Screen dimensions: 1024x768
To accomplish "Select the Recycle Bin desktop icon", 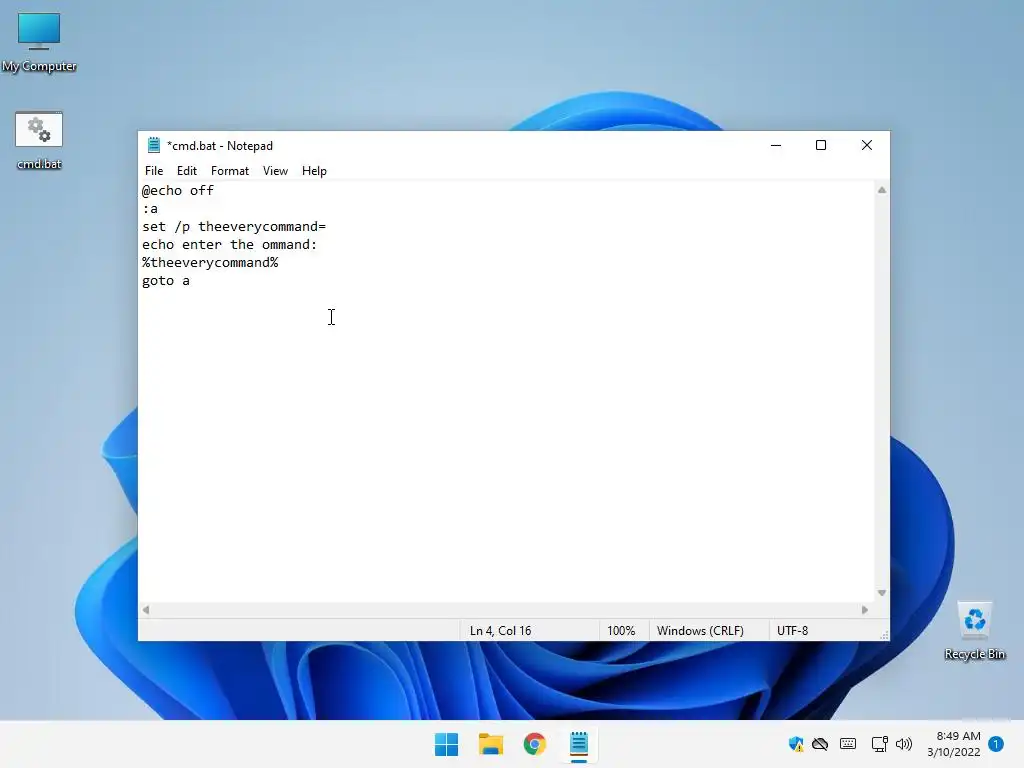I will click(974, 631).
